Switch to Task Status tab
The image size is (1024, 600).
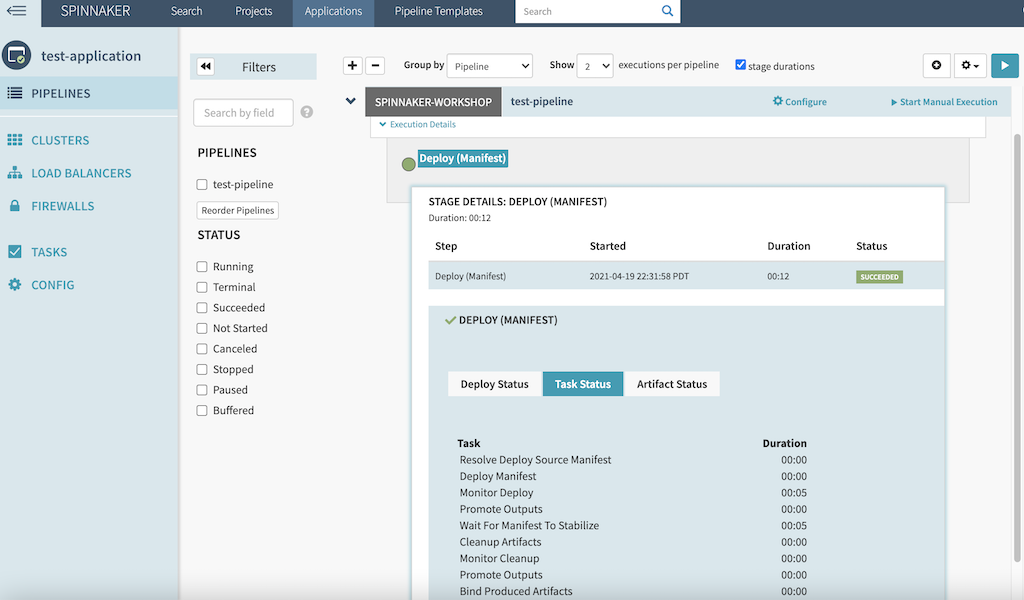583,384
